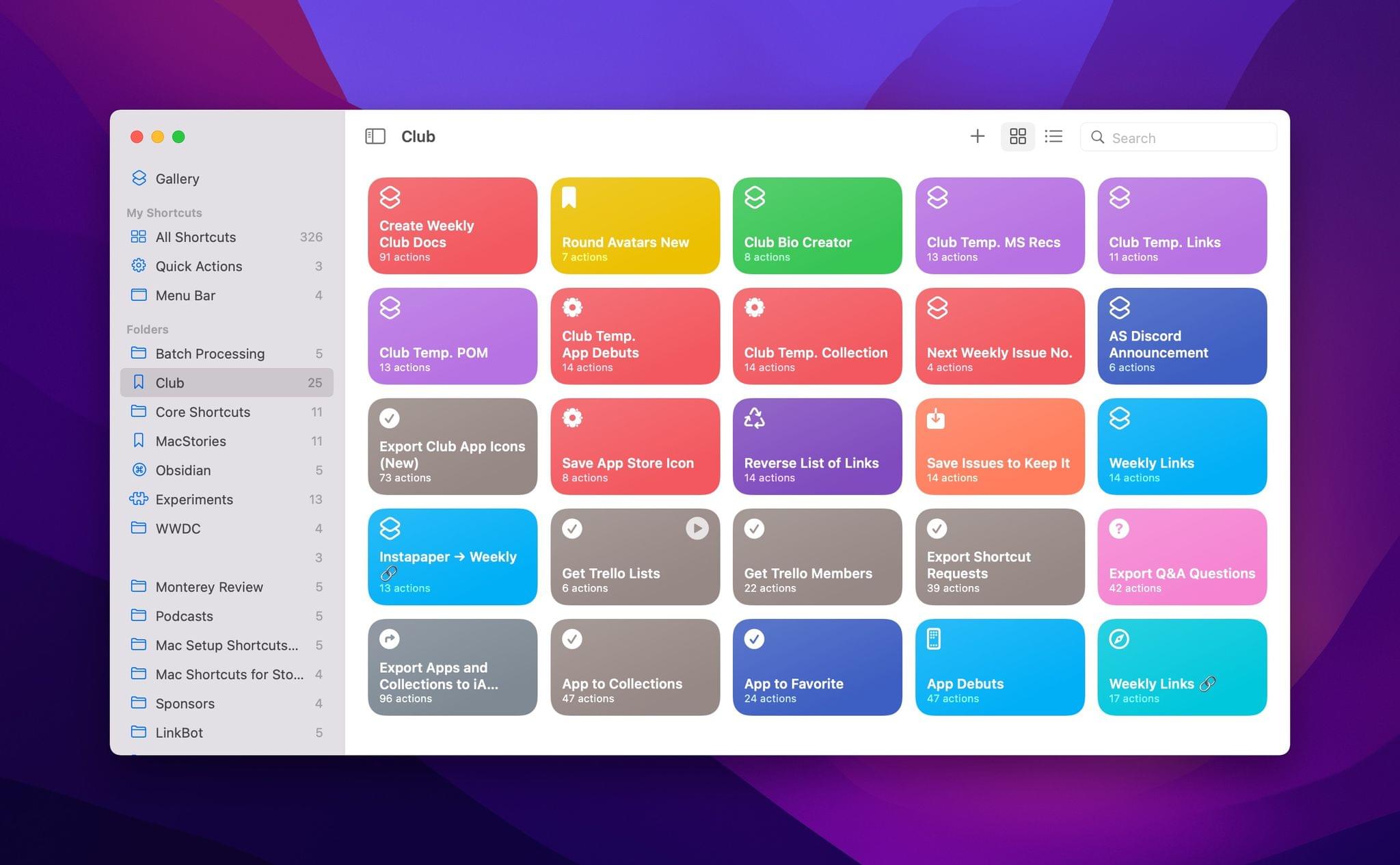
Task: Focus the Search field
Action: click(1178, 137)
